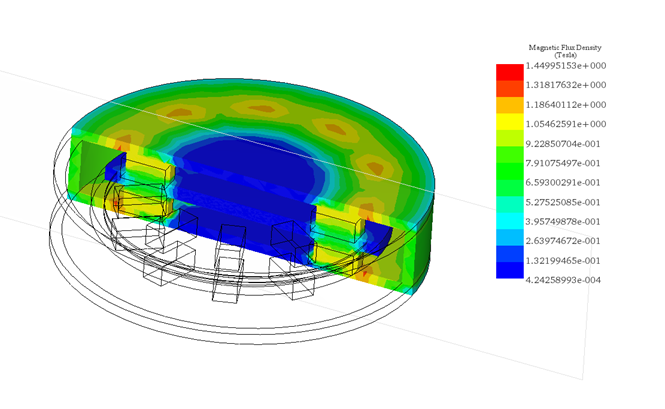Click the red swatch atop the legend
665x409 pixels.
(x=509, y=73)
